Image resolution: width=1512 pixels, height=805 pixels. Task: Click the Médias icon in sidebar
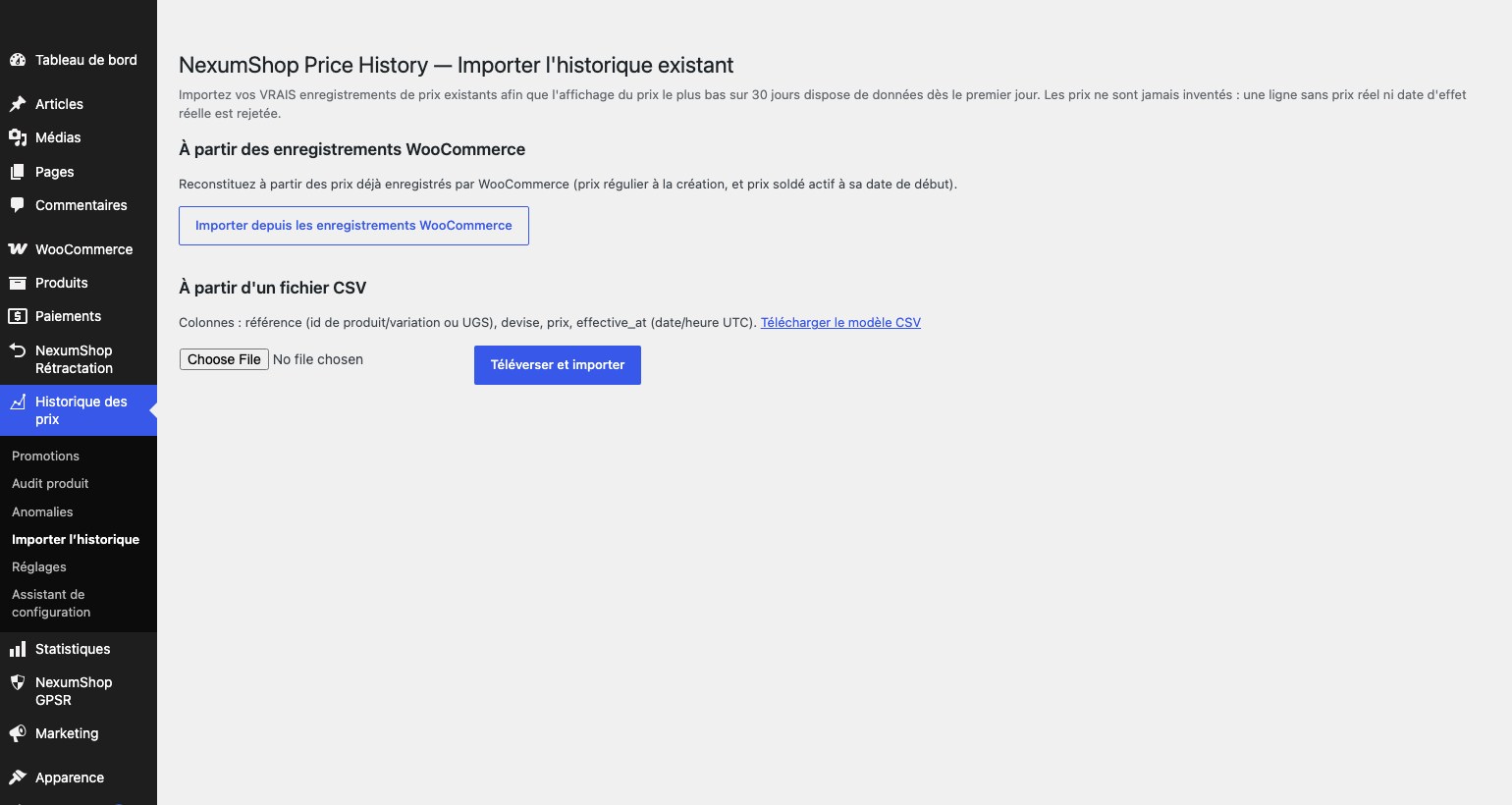pos(18,137)
